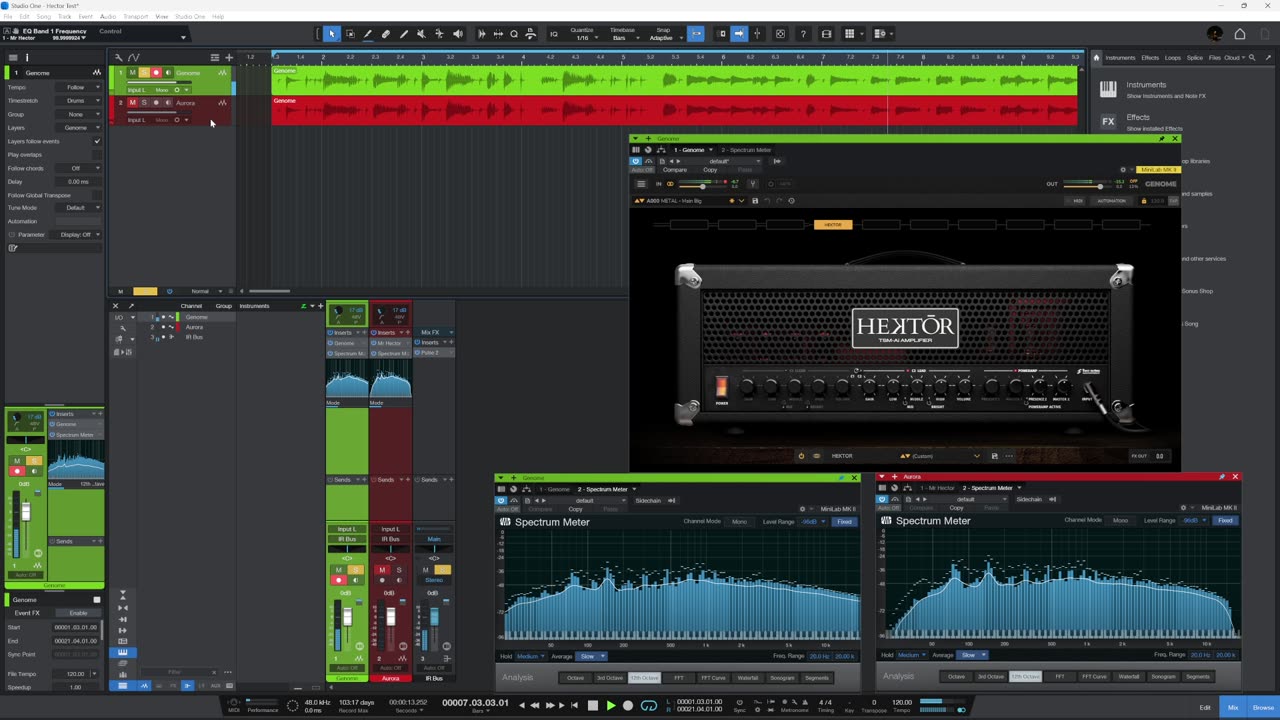Toggle record arm on Genome track
Screen dimensions: 1280x720
point(156,73)
